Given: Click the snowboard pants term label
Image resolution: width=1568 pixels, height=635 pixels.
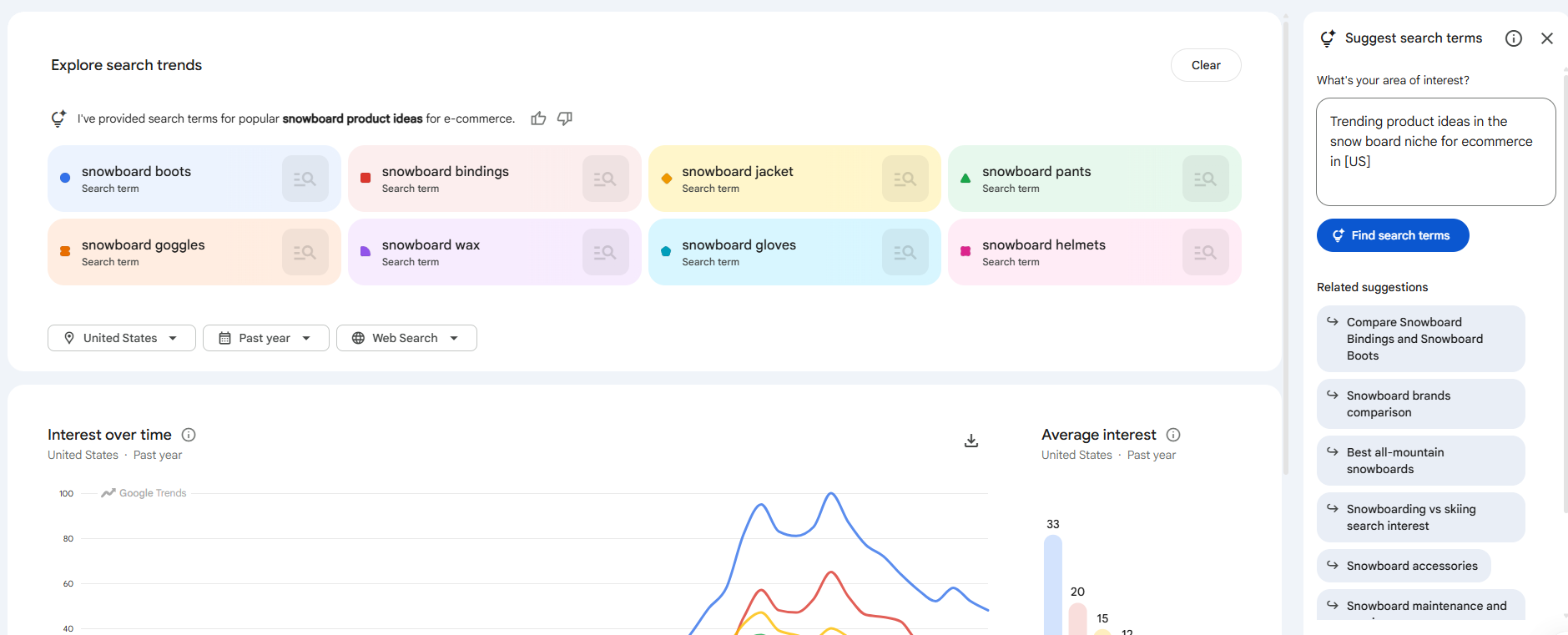Looking at the screenshot, I should [1036, 171].
